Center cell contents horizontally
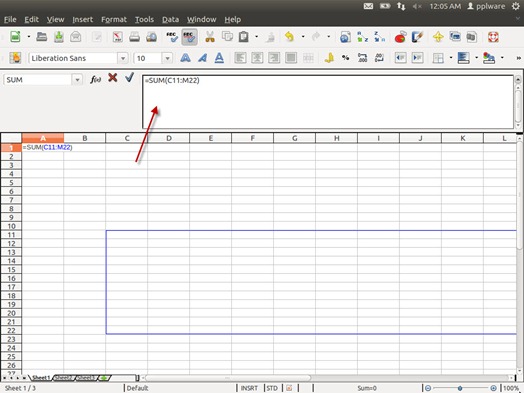The image size is (524, 393). pyautogui.click(x=257, y=58)
